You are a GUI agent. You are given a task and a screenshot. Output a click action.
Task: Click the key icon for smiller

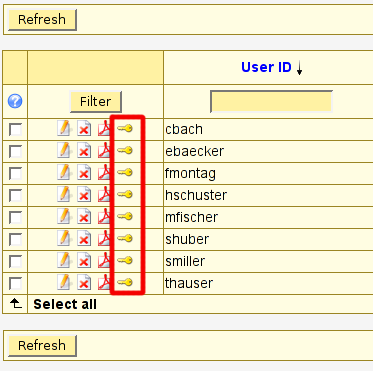(125, 260)
